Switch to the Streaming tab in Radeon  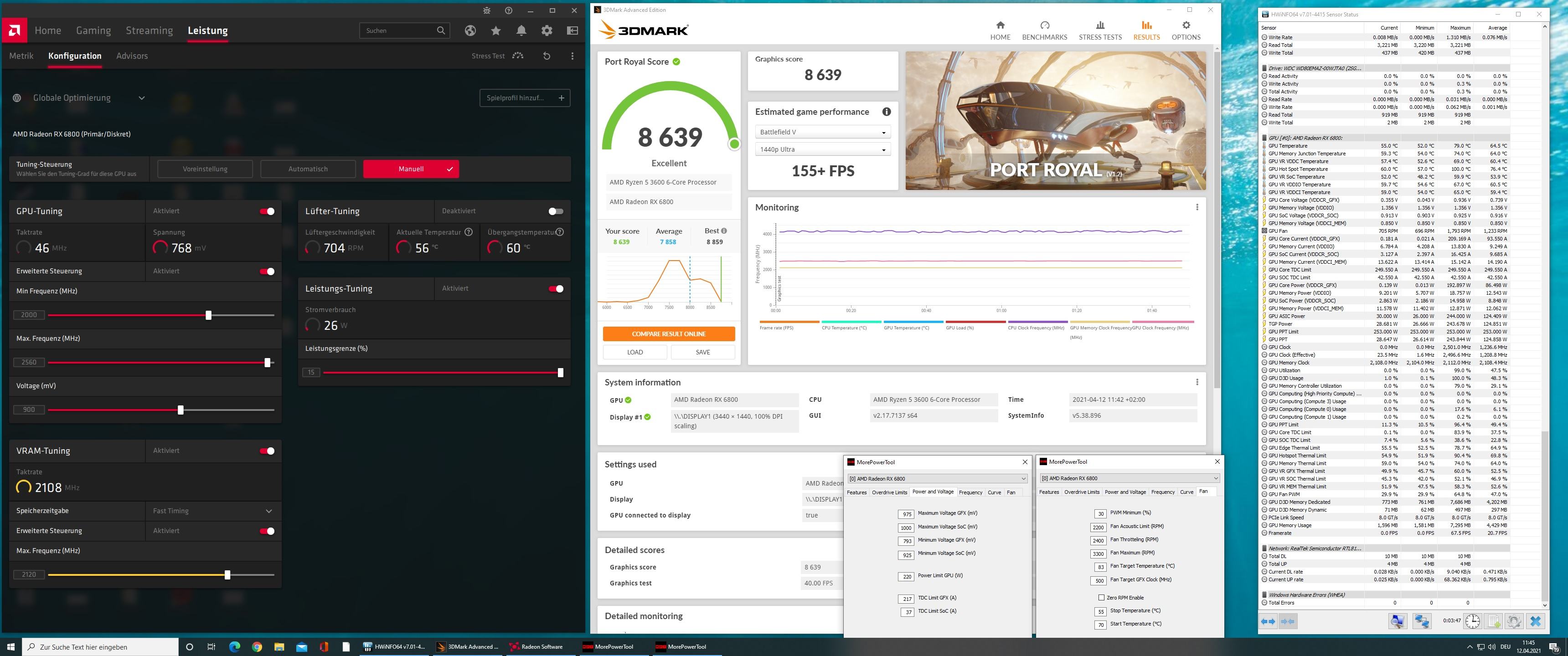pyautogui.click(x=149, y=31)
